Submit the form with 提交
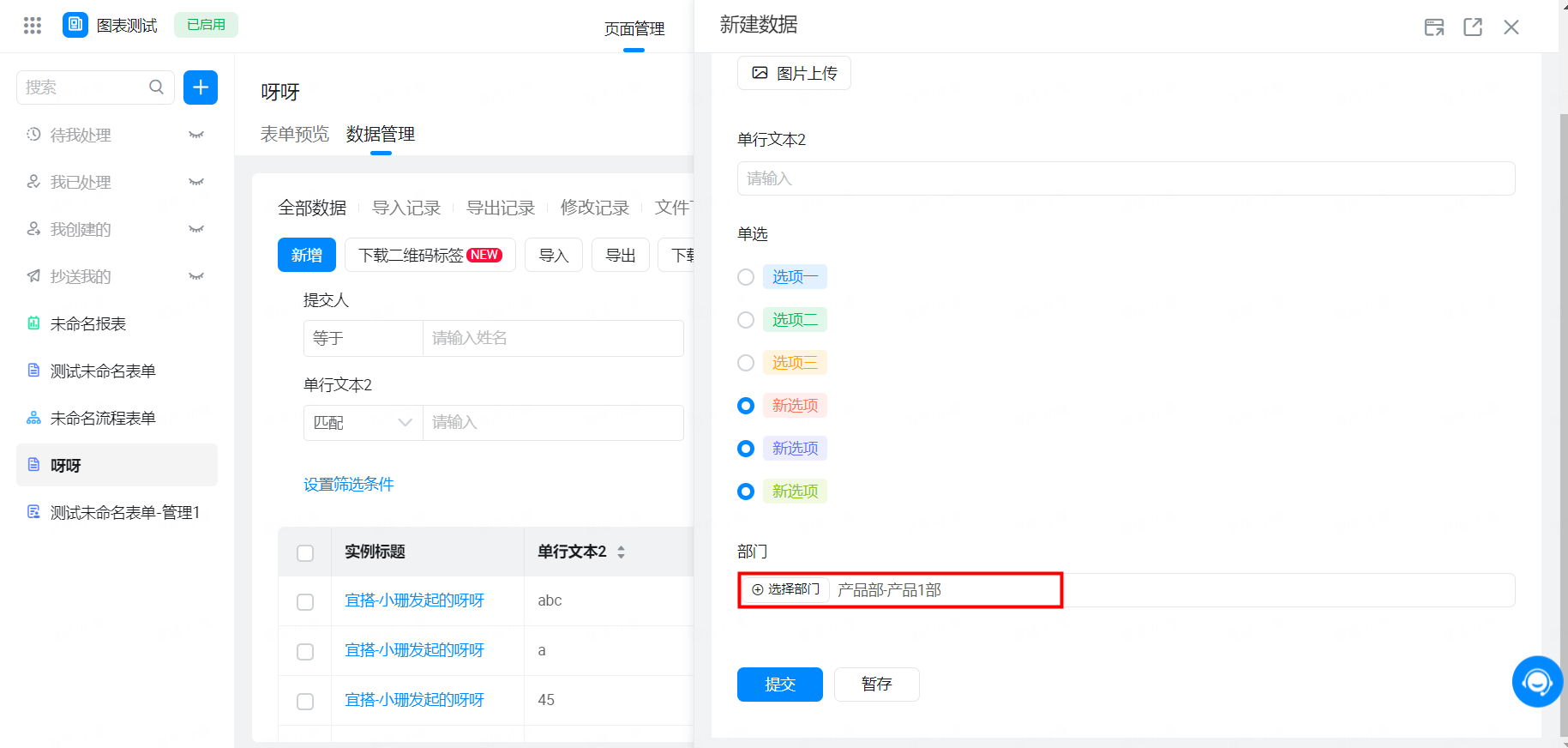Screen dimensions: 1568x748 click(x=780, y=685)
